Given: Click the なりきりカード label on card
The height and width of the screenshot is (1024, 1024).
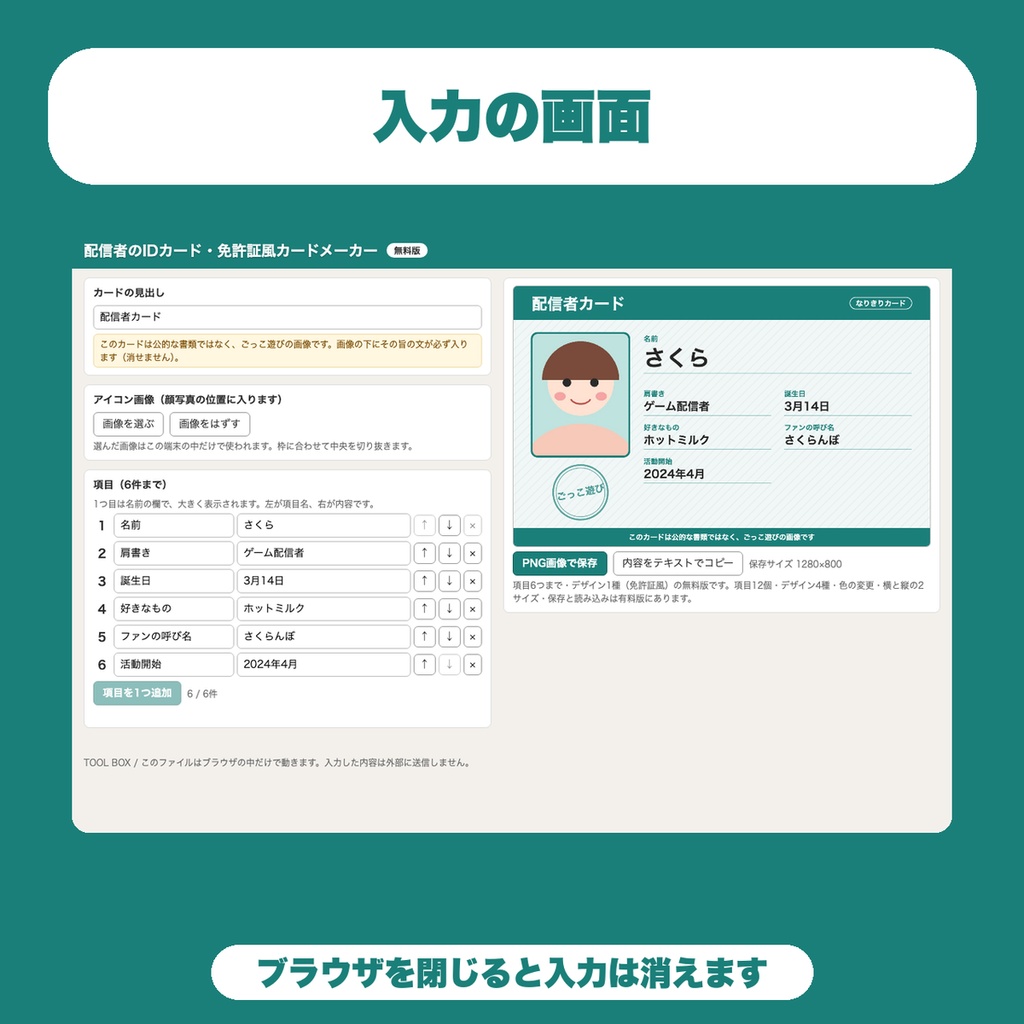Looking at the screenshot, I should 880,303.
